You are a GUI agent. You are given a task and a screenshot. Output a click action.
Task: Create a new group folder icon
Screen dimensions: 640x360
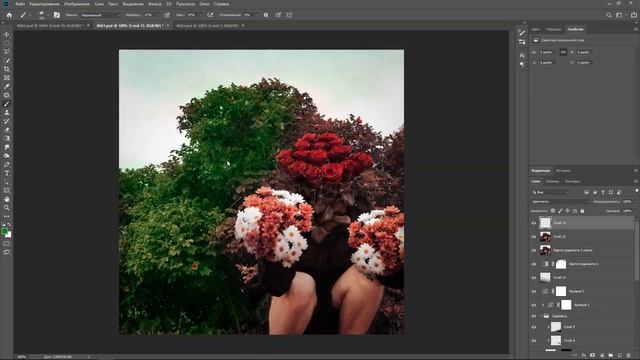(x=611, y=356)
